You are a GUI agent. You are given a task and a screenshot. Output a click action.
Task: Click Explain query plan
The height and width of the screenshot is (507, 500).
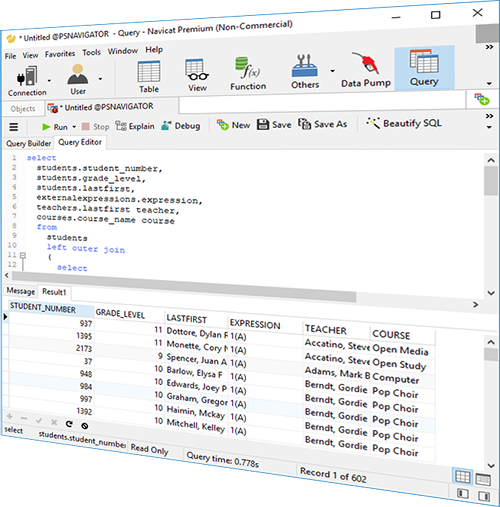pyautogui.click(x=135, y=126)
